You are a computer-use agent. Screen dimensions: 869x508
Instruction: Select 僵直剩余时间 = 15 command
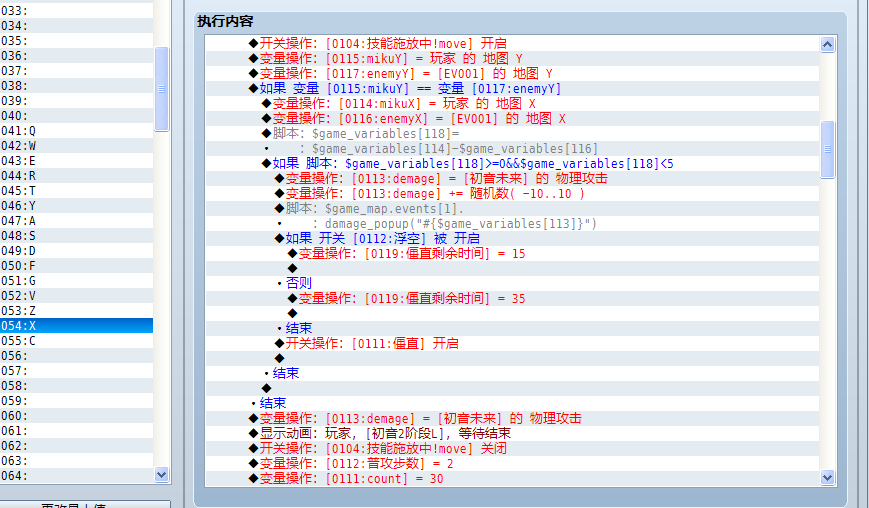pos(512,253)
